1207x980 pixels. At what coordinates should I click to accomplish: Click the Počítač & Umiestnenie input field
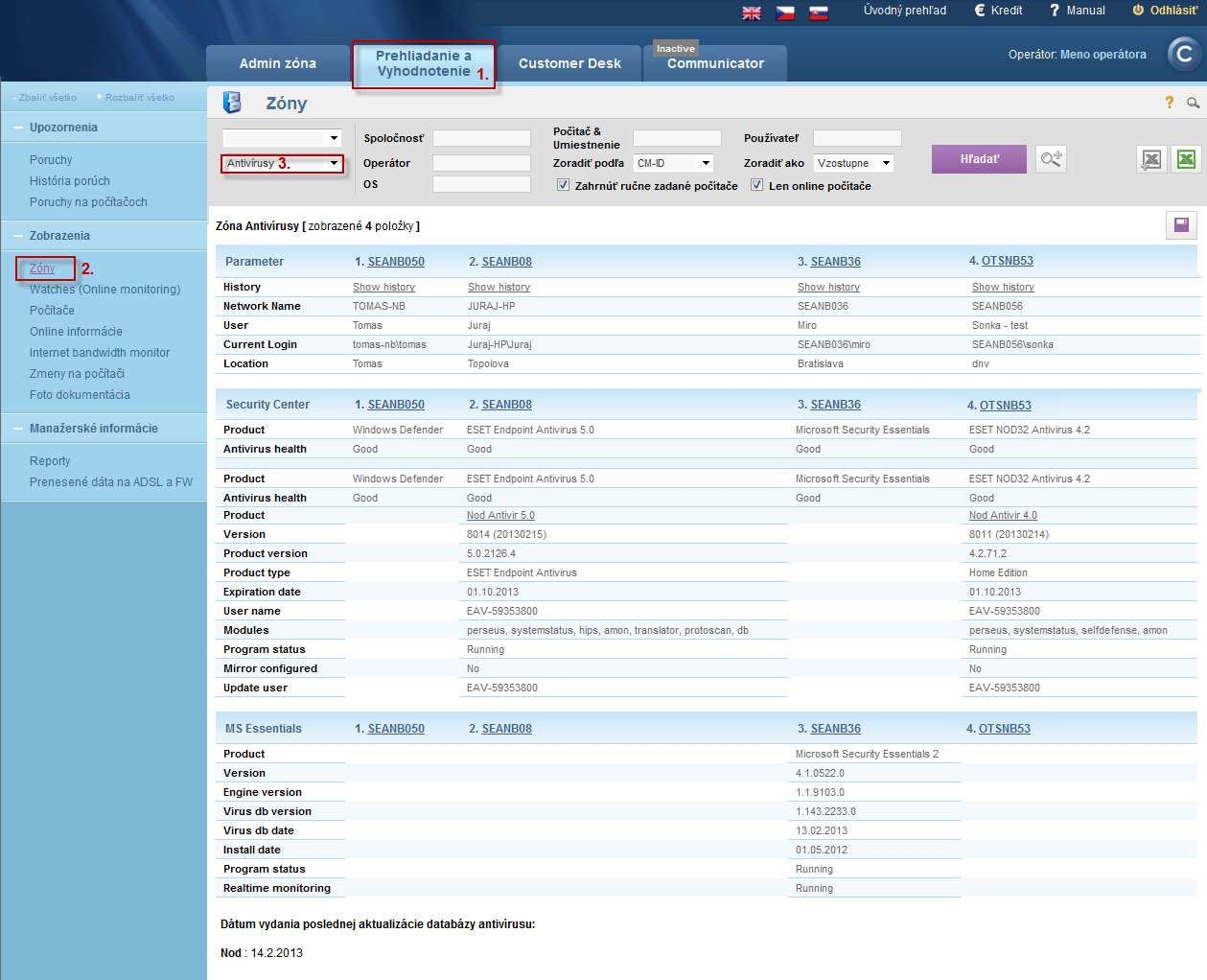677,138
